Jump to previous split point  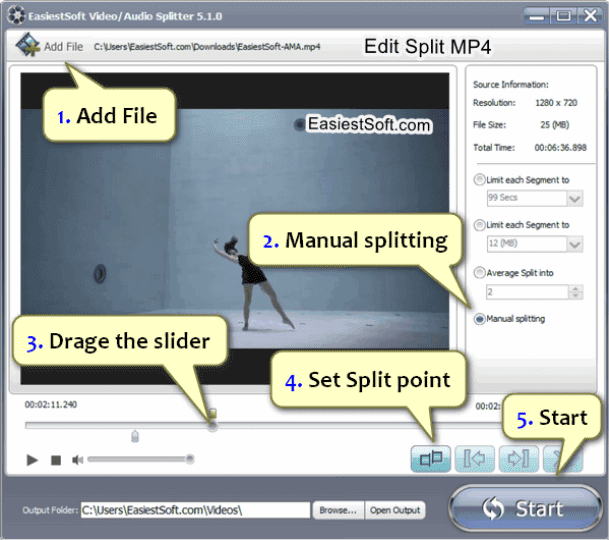point(475,459)
